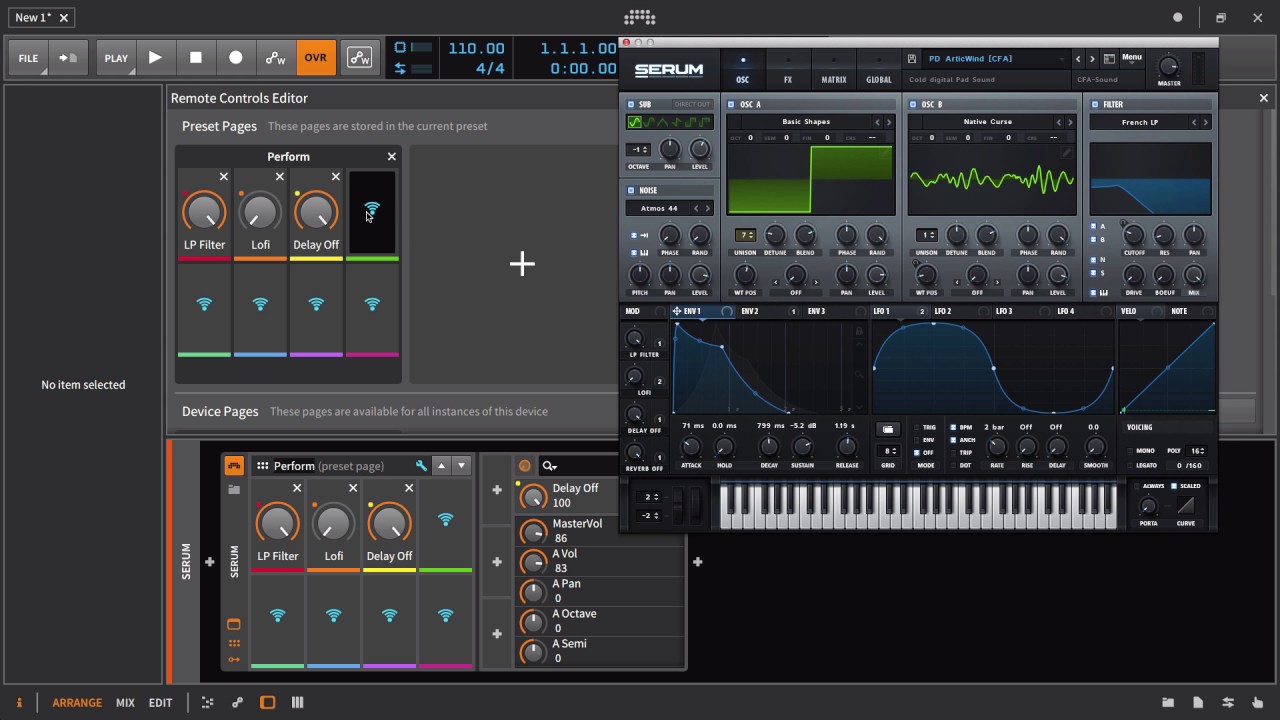The height and width of the screenshot is (720, 1280).
Task: Select next filter type after French LP
Action: [x=1205, y=122]
